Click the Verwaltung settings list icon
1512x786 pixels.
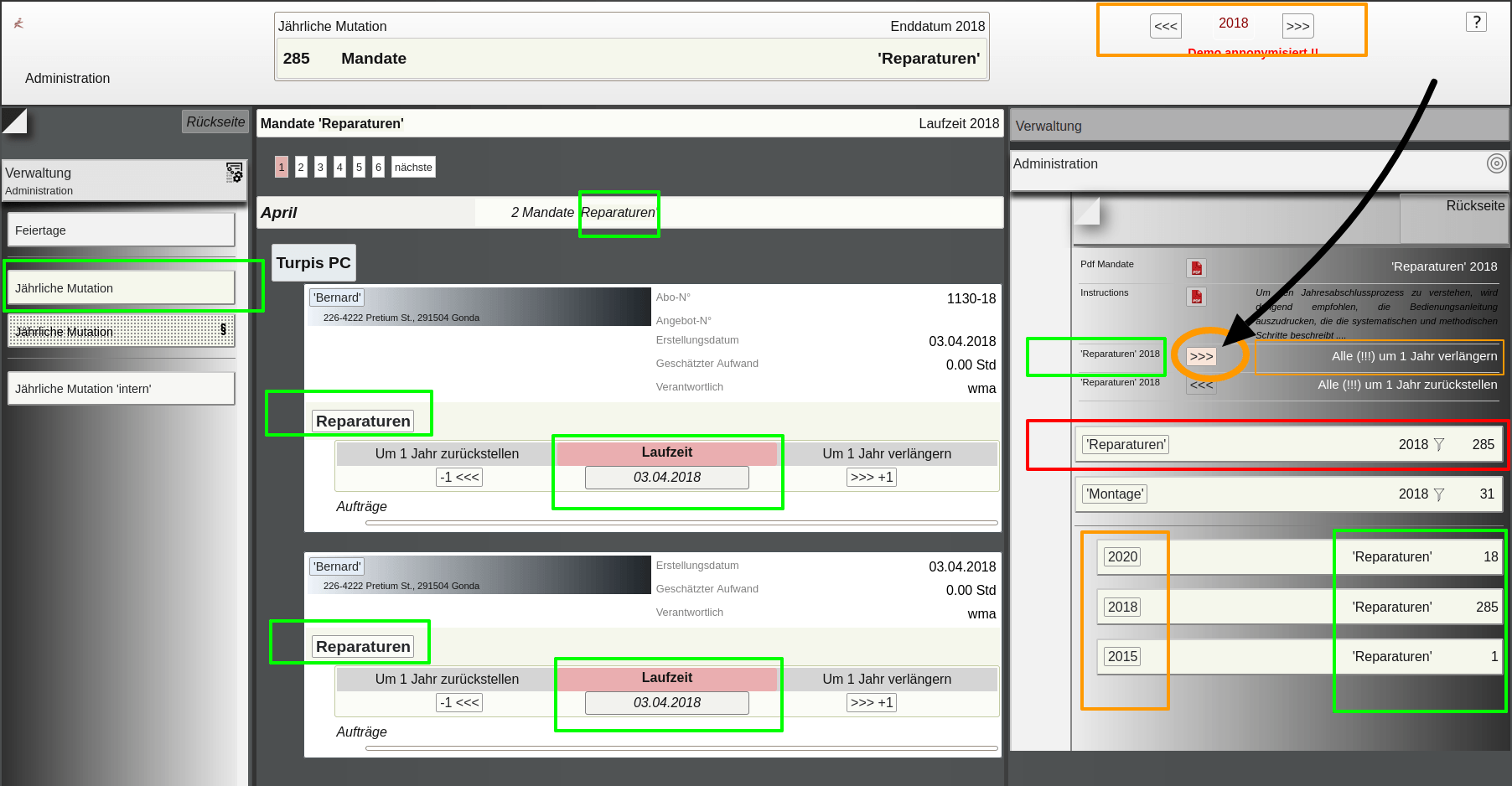pyautogui.click(x=234, y=173)
